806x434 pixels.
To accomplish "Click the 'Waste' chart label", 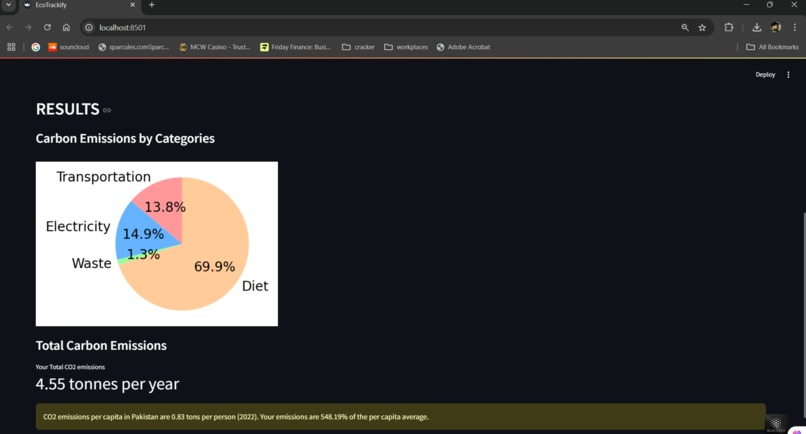I will click(91, 263).
